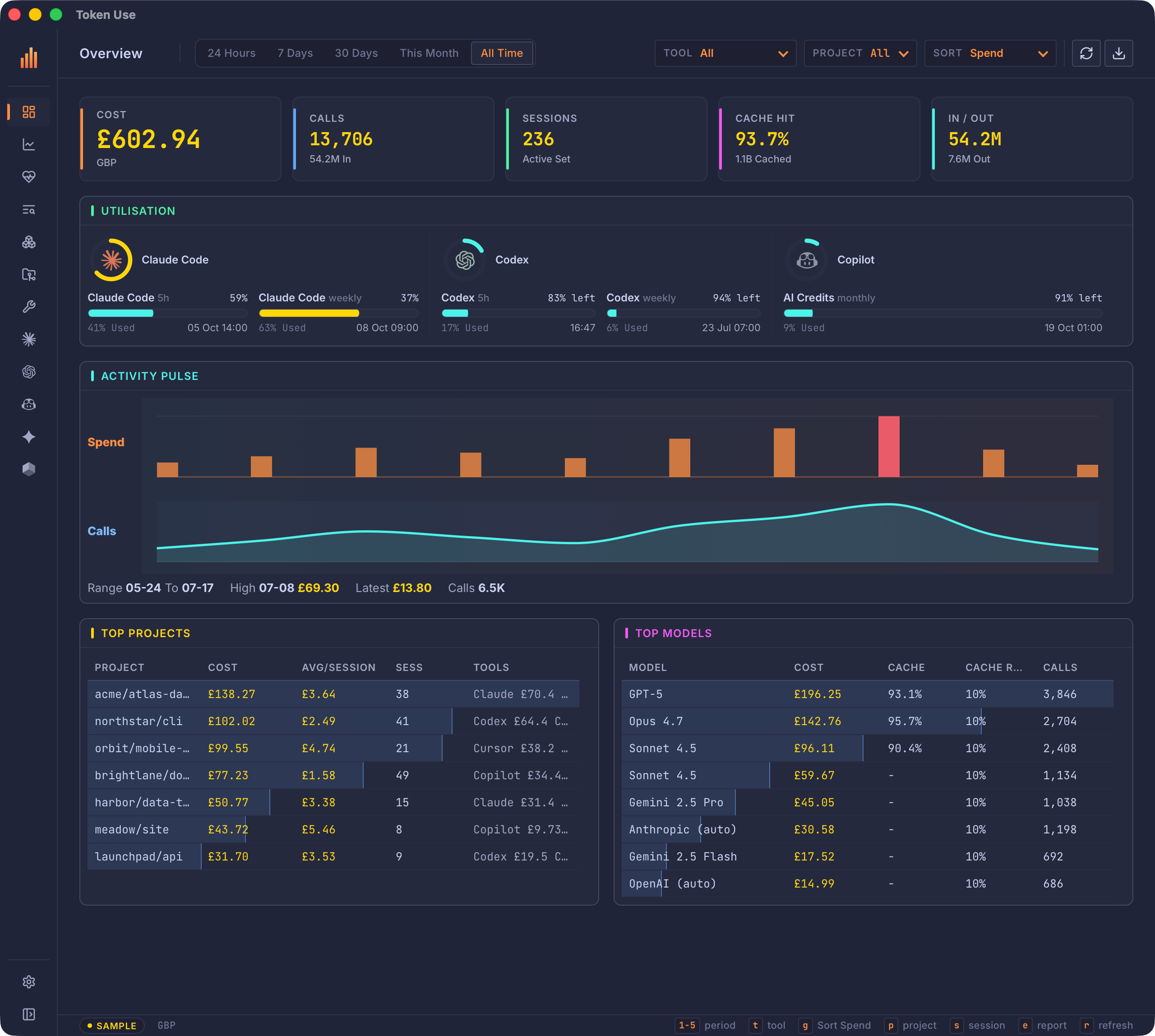Open the heart pulse health sidebar icon
Viewport: 1155px width, 1036px height.
pyautogui.click(x=28, y=177)
